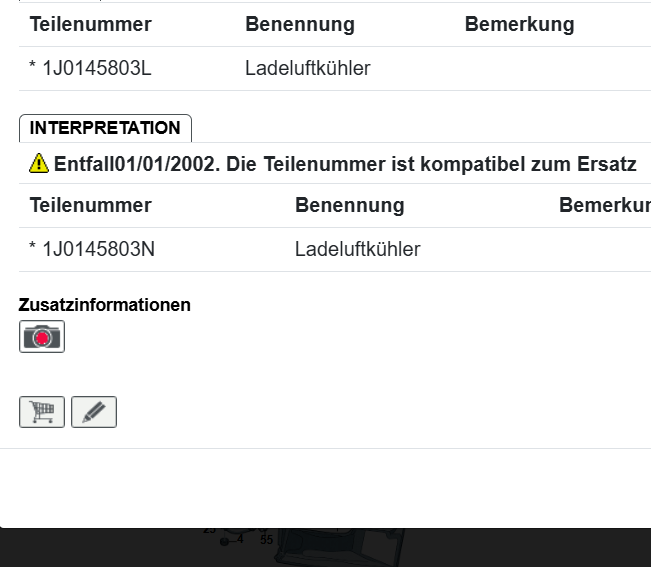Click the yellow warning triangle icon
Image resolution: width=651 pixels, height=567 pixels.
[x=39, y=163]
